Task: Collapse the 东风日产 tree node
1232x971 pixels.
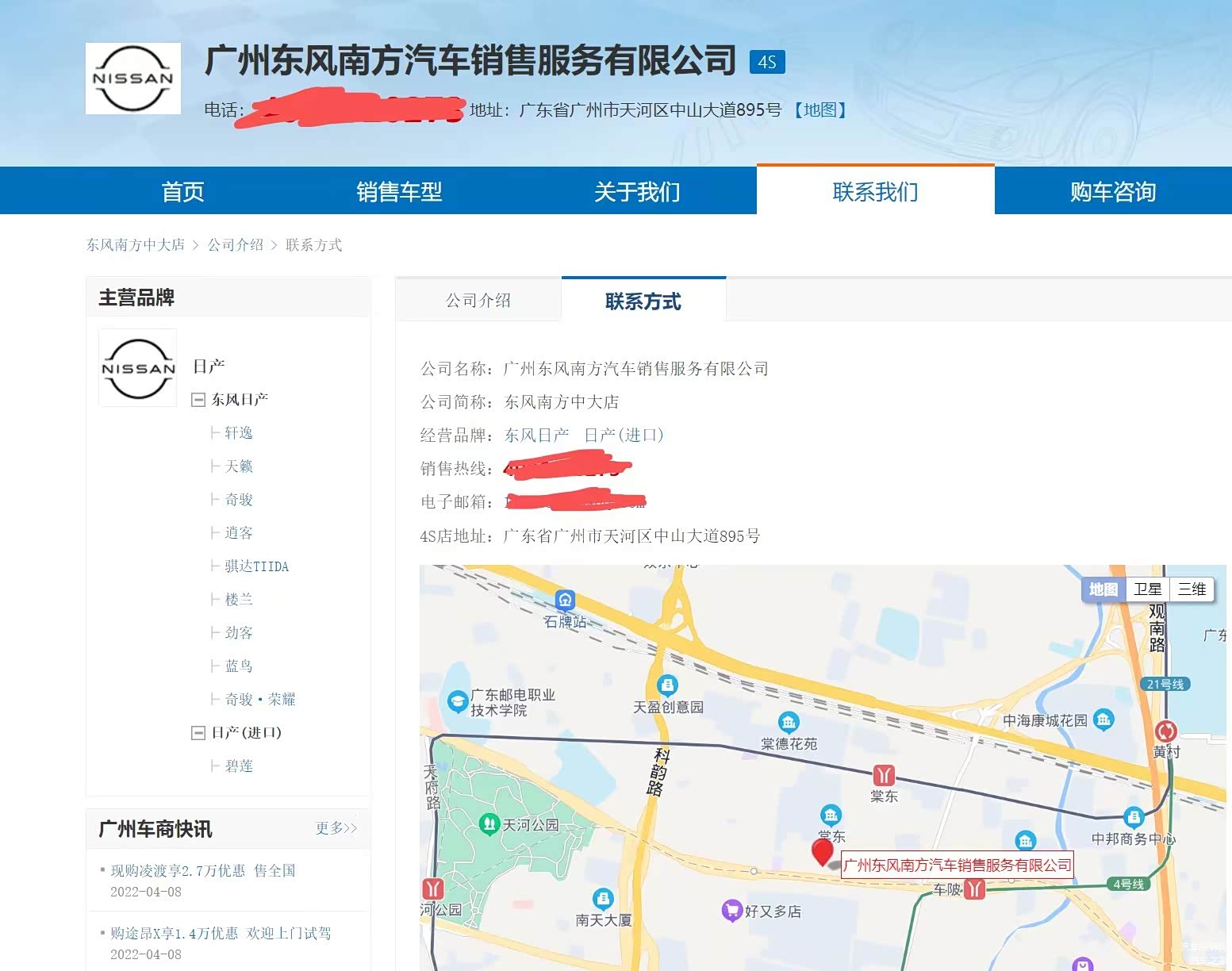Action: [x=198, y=400]
